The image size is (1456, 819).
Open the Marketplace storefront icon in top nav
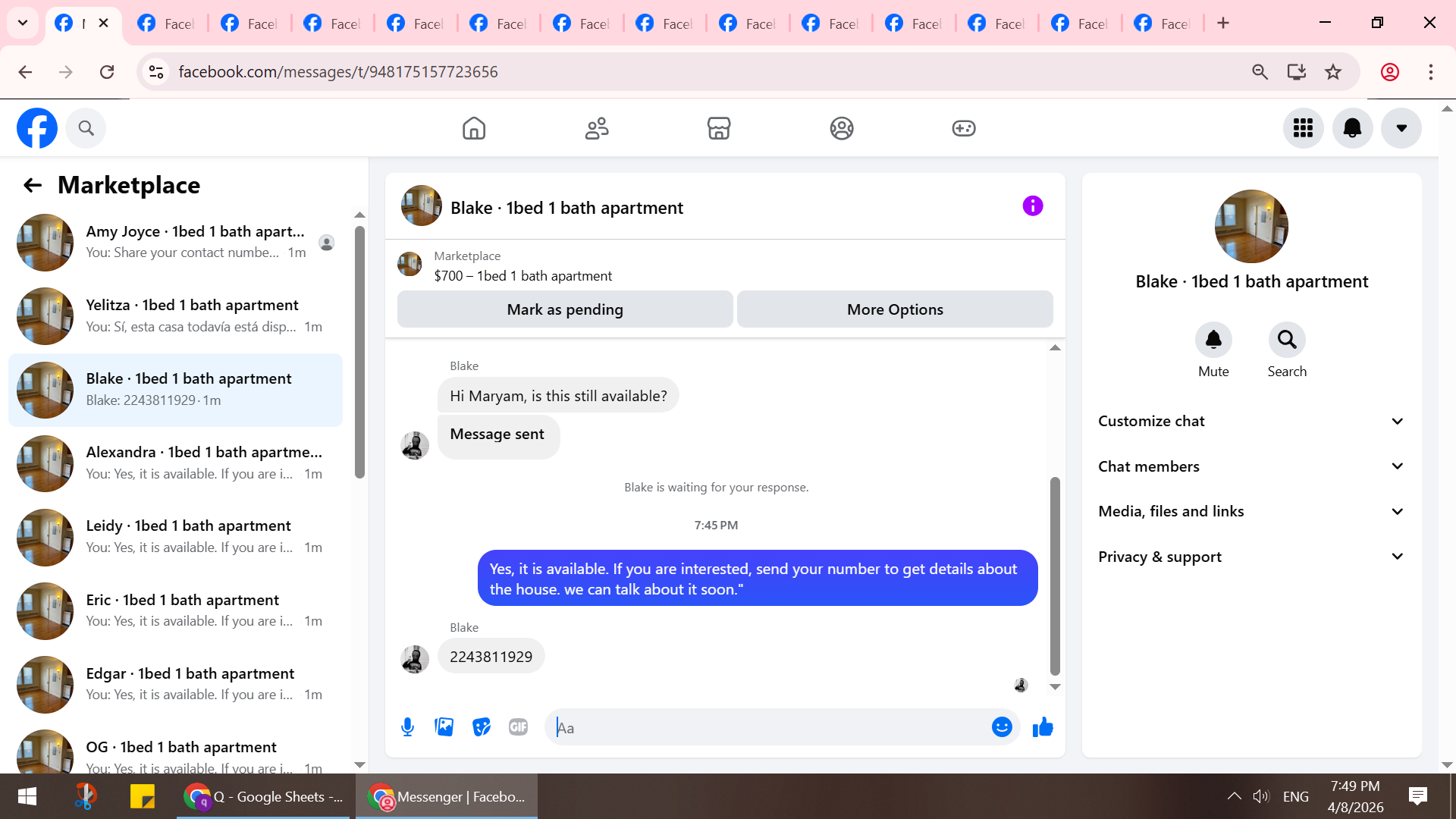point(718,128)
